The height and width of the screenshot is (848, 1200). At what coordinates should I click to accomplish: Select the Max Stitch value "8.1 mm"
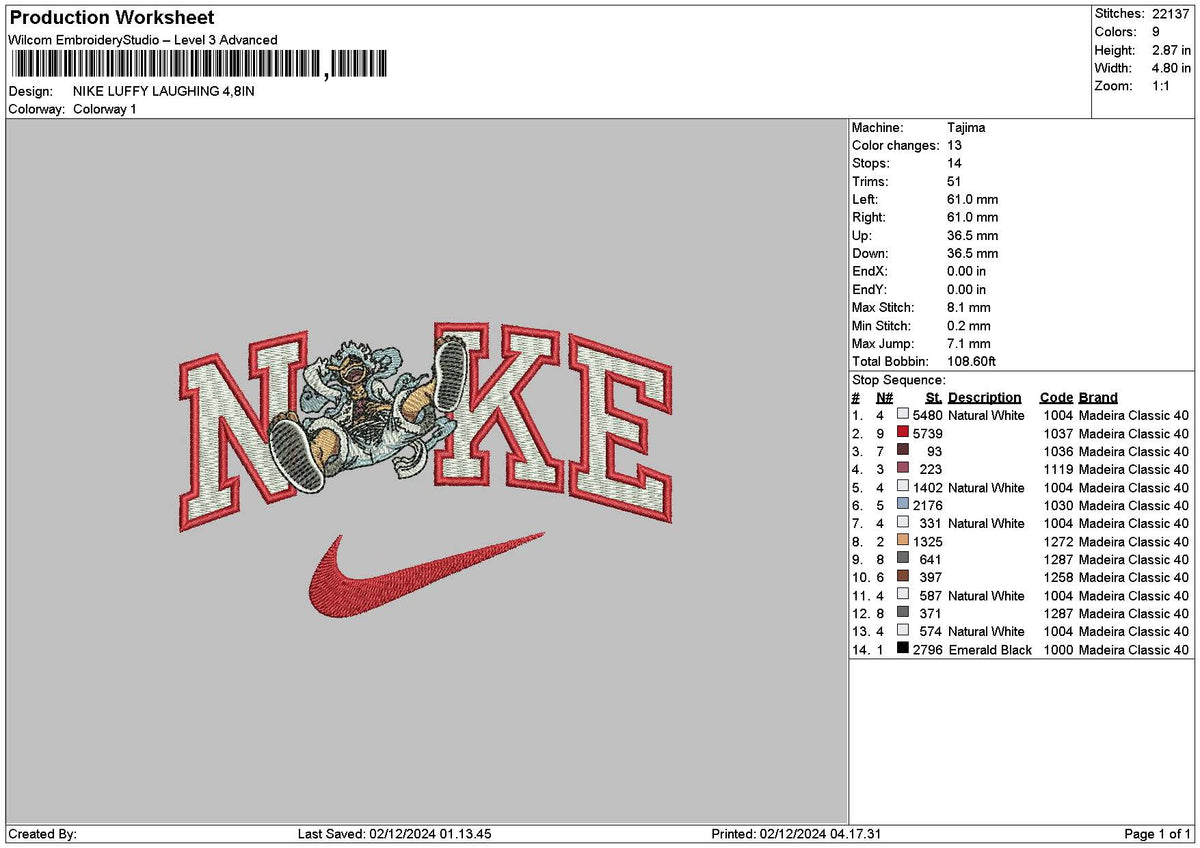[x=969, y=307]
